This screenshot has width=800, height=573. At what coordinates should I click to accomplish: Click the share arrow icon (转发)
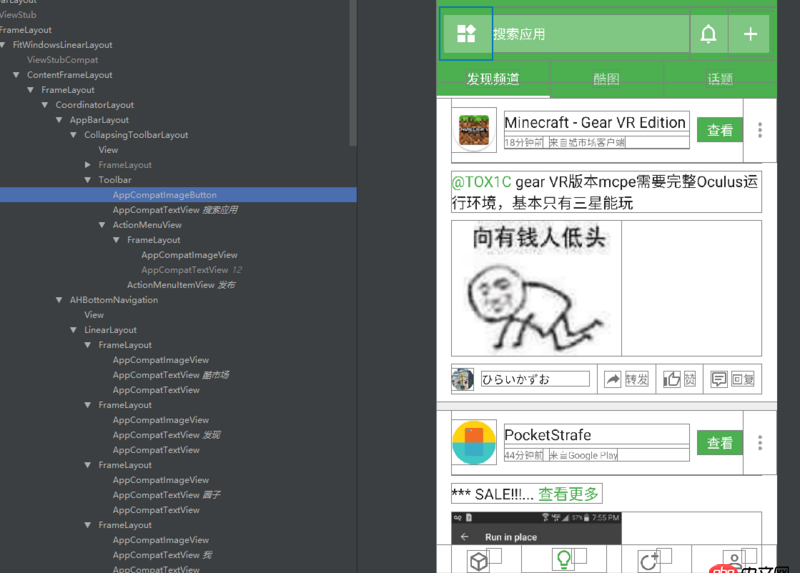[612, 379]
